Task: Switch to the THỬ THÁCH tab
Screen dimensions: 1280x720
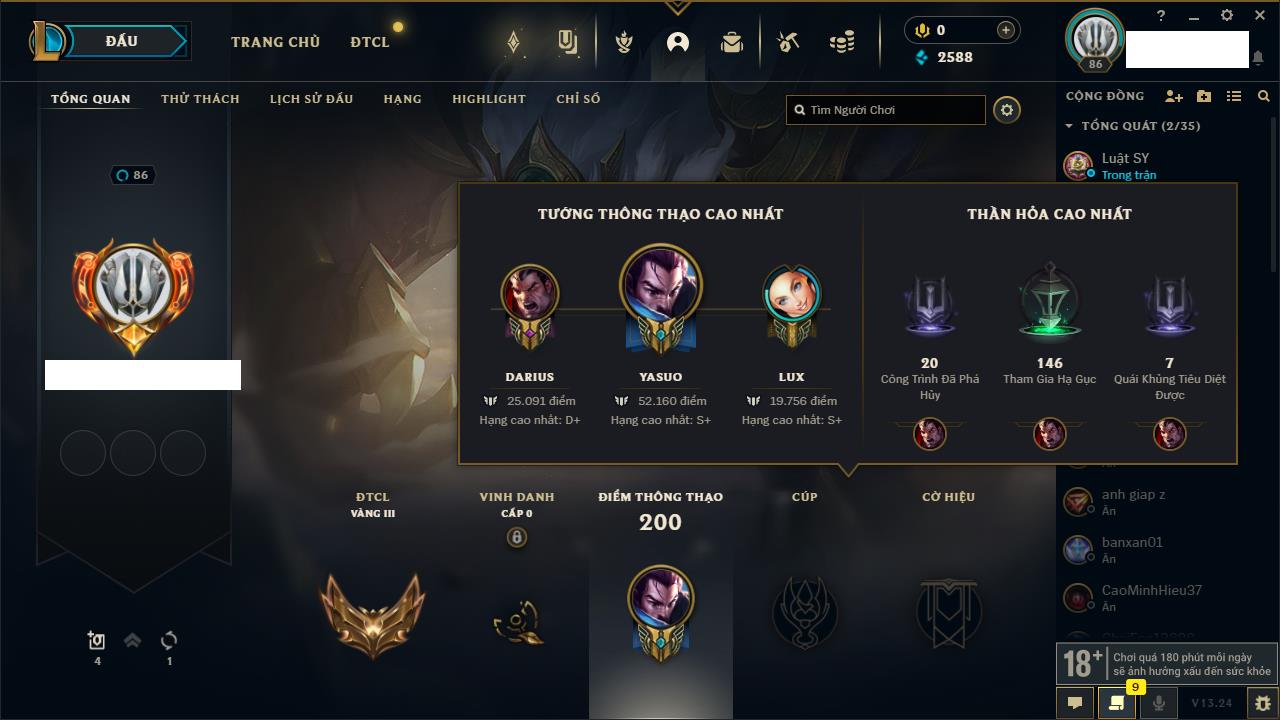Action: (x=200, y=99)
